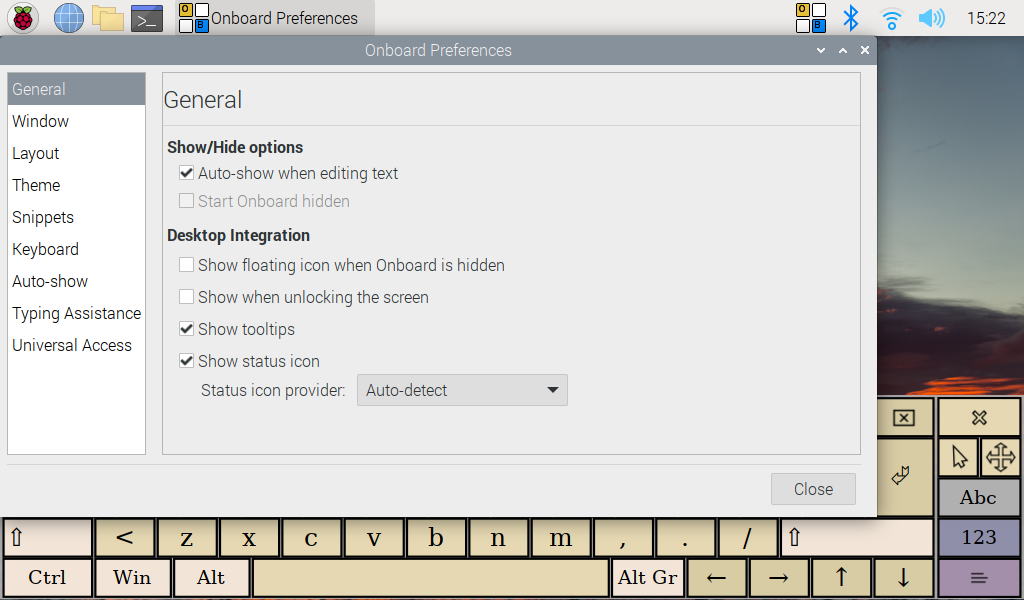Image resolution: width=1024 pixels, height=600 pixels.
Task: Tap the comma key on Onboard
Action: point(623,538)
